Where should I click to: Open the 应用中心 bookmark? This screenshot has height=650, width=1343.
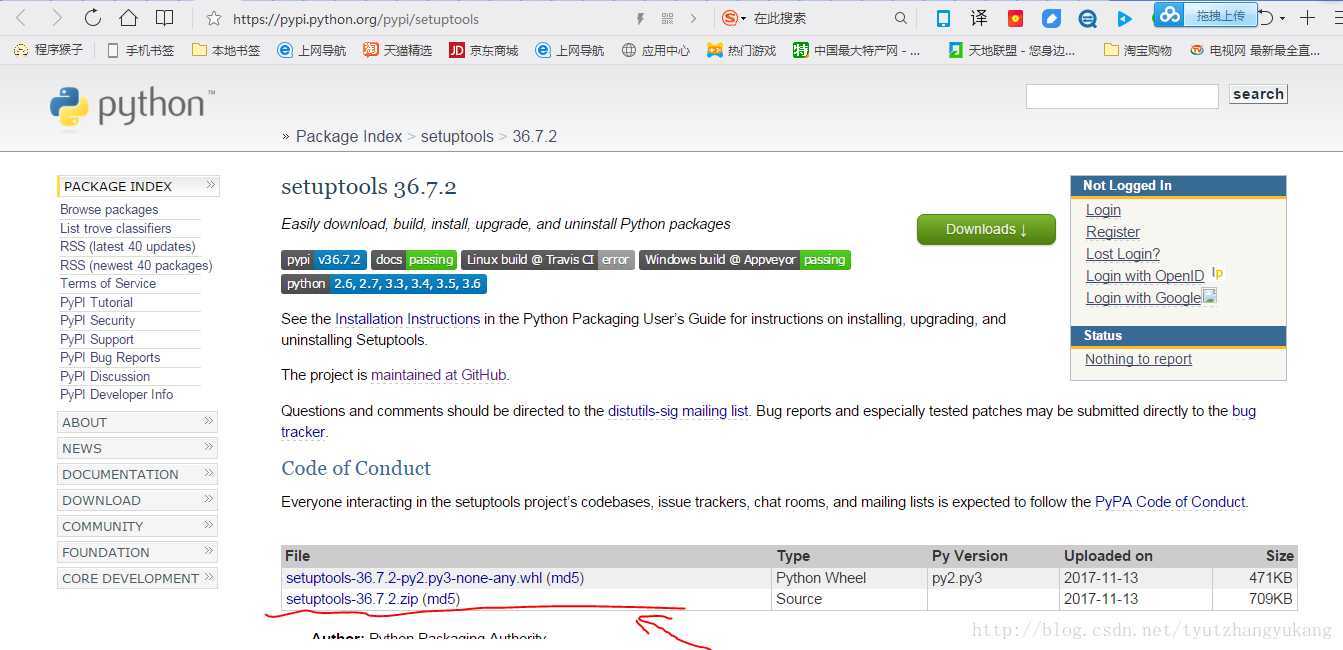pyautogui.click(x=656, y=50)
